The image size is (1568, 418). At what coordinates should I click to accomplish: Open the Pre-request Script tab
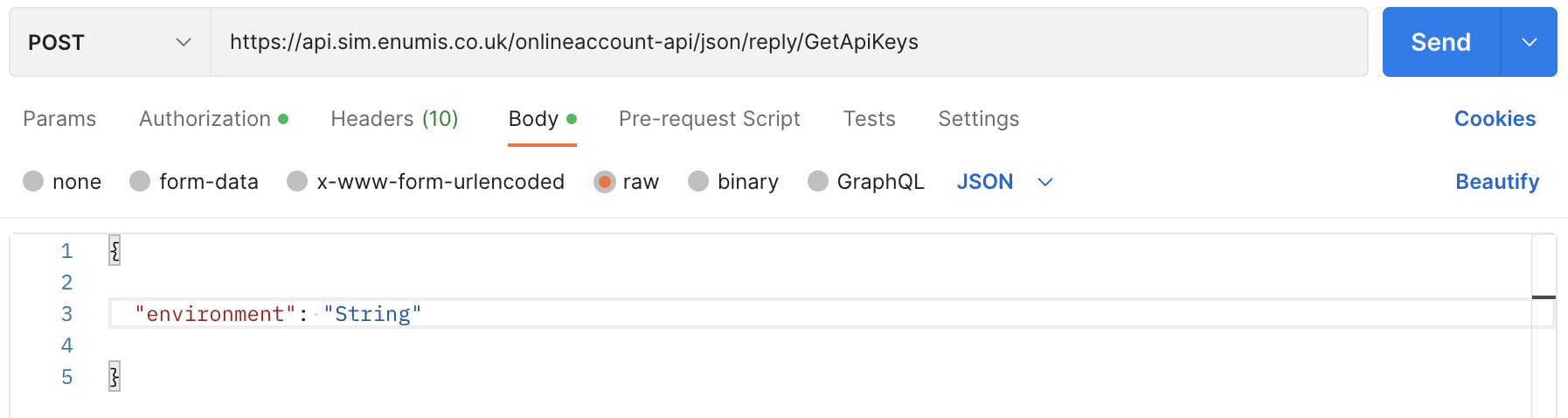pyautogui.click(x=709, y=119)
